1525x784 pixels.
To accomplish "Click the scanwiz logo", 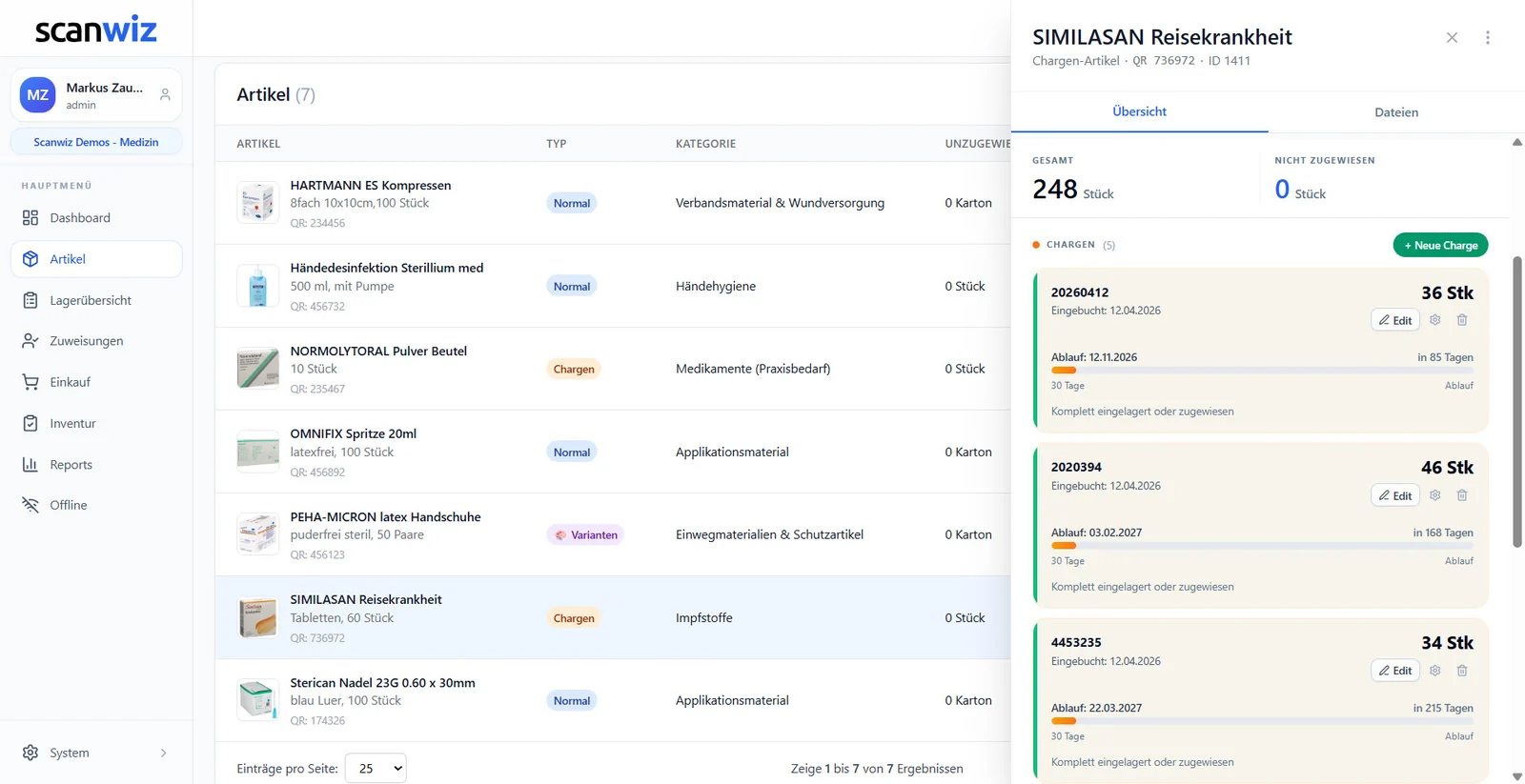I will pyautogui.click(x=95, y=30).
